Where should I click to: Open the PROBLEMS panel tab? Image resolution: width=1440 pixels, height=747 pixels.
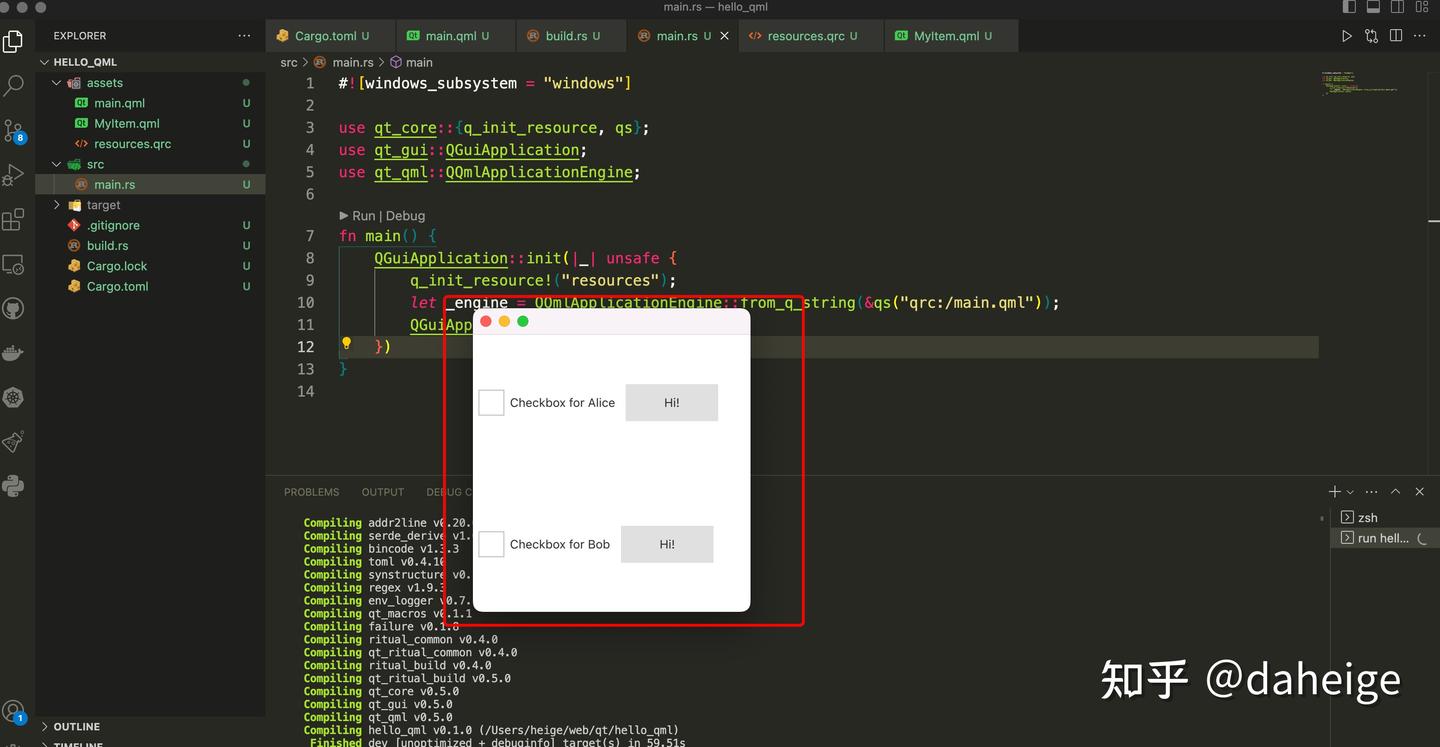pyautogui.click(x=311, y=491)
